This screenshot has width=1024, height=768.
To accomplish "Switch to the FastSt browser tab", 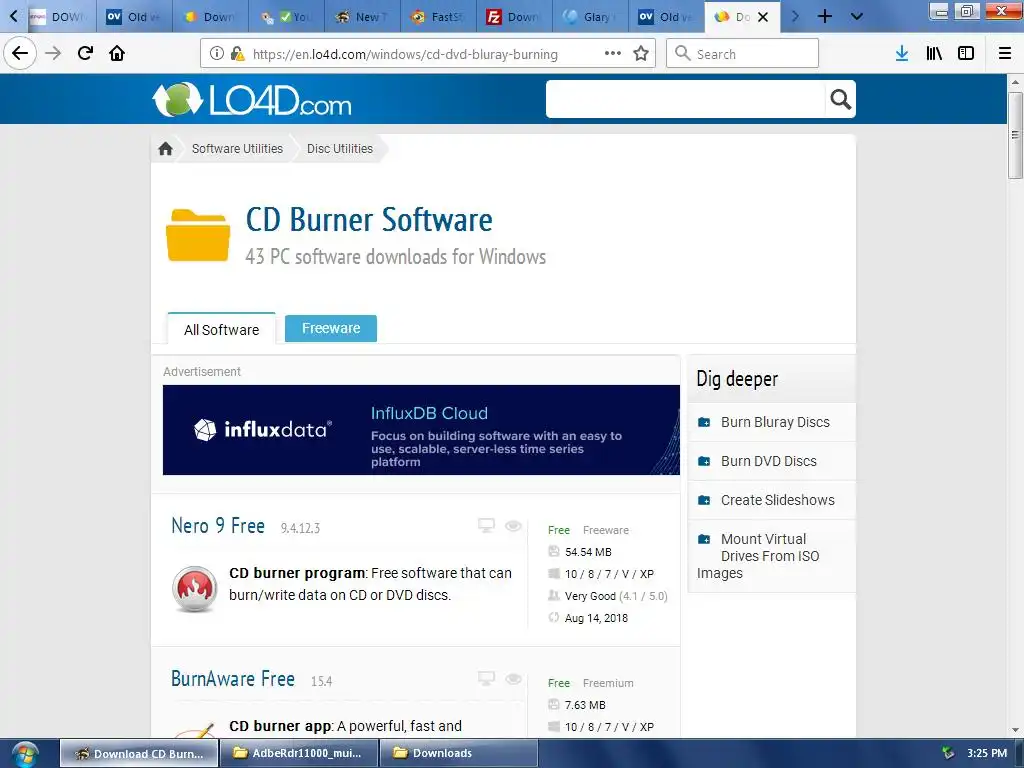I will coord(438,17).
